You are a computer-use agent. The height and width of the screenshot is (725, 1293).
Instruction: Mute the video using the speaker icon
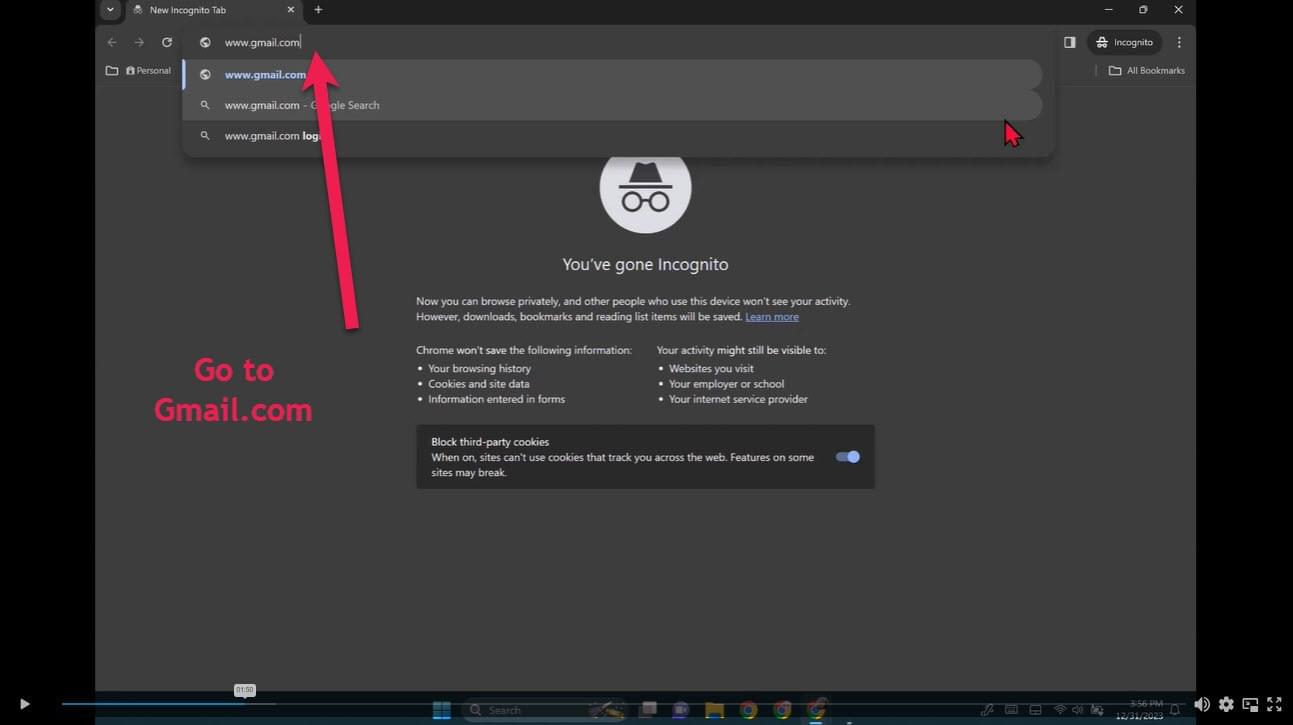pos(1202,704)
